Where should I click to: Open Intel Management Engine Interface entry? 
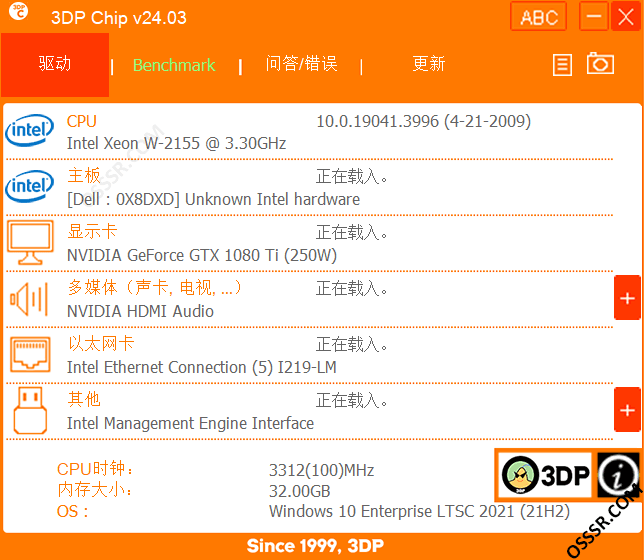click(x=190, y=423)
